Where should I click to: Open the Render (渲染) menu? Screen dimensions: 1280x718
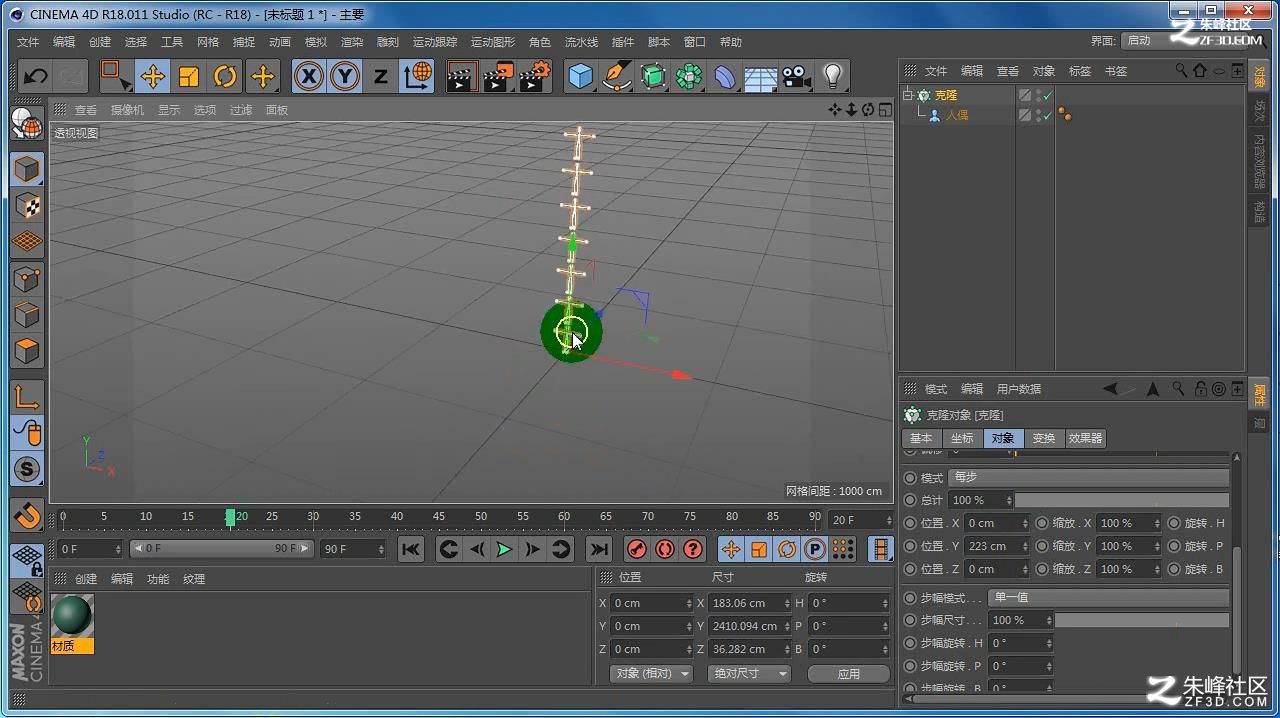point(352,42)
